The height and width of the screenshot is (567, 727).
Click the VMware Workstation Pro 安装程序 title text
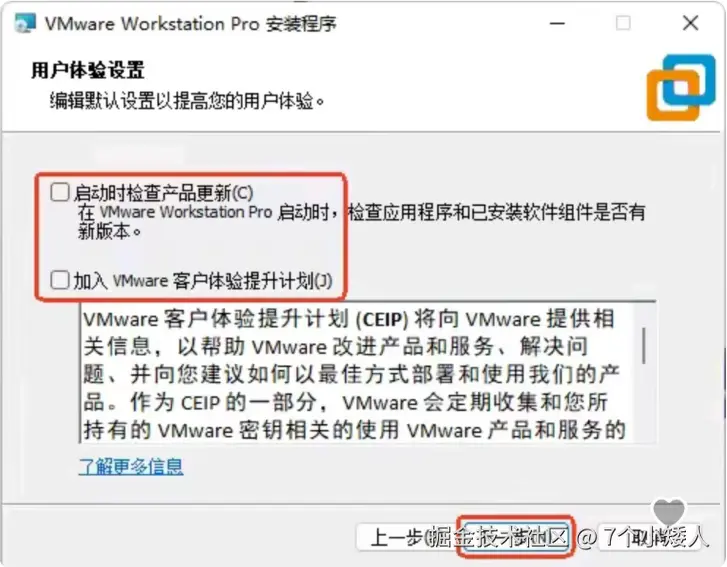[191, 23]
